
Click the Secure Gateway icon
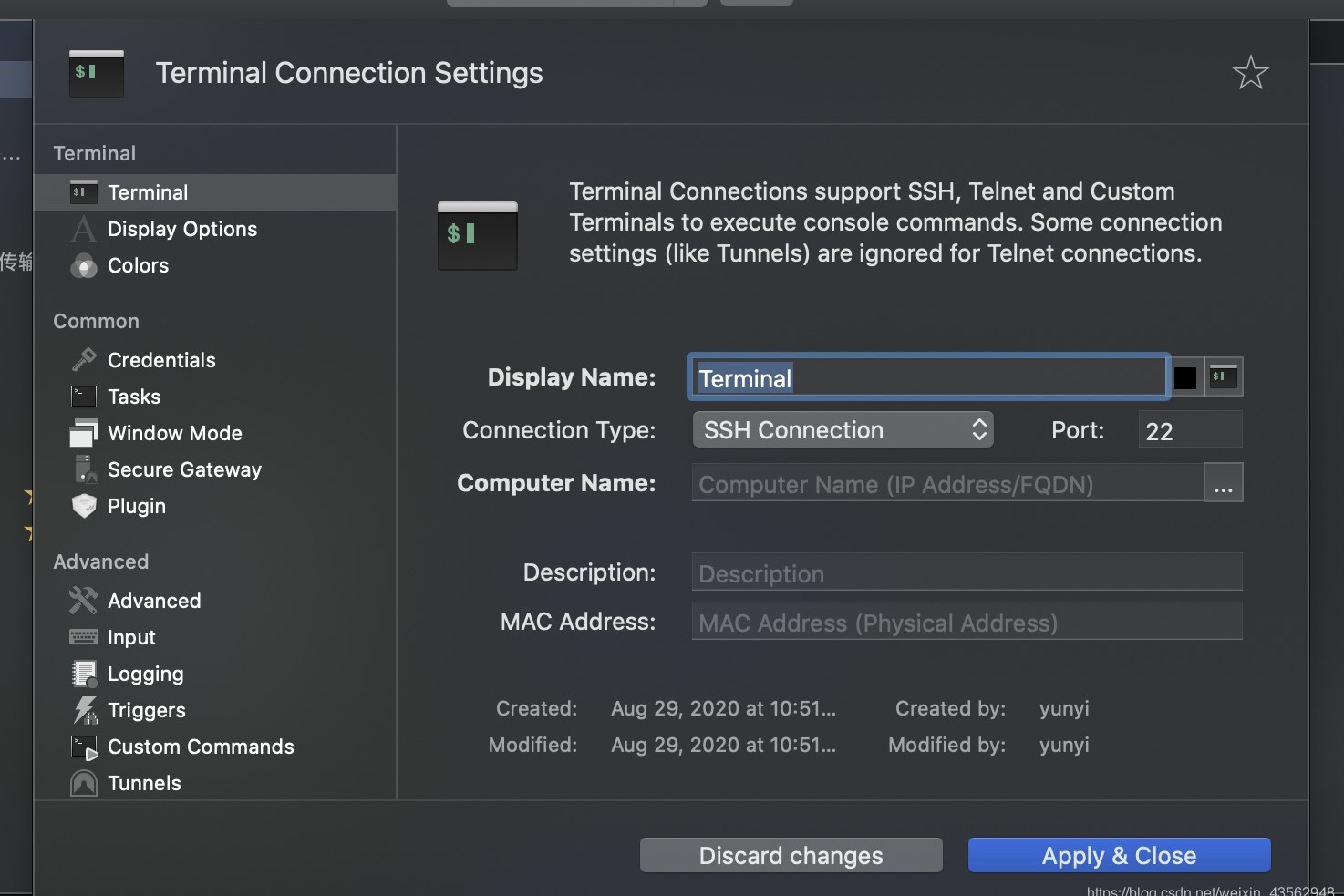point(84,469)
